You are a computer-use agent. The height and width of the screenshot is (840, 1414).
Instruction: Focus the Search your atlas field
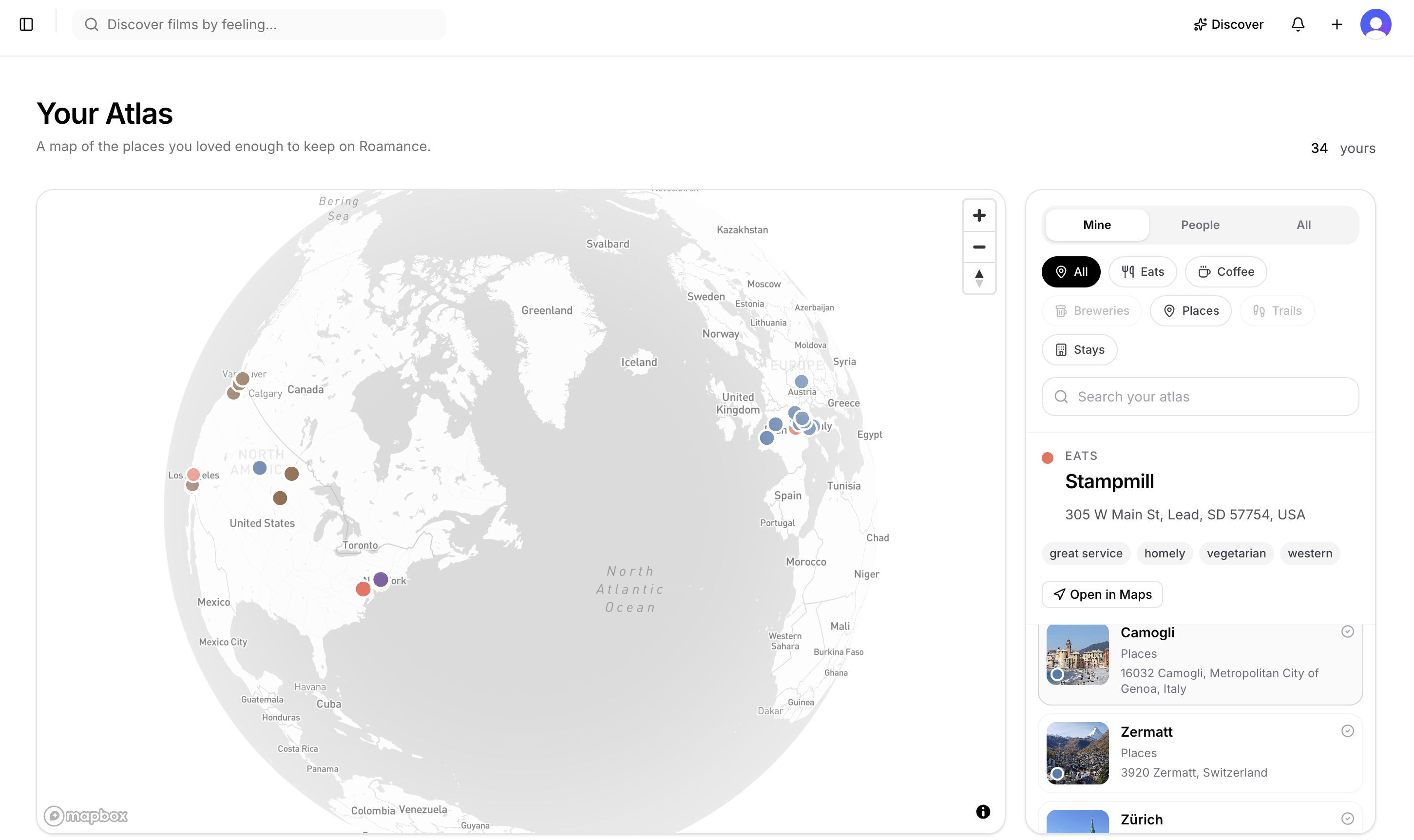pos(1200,397)
